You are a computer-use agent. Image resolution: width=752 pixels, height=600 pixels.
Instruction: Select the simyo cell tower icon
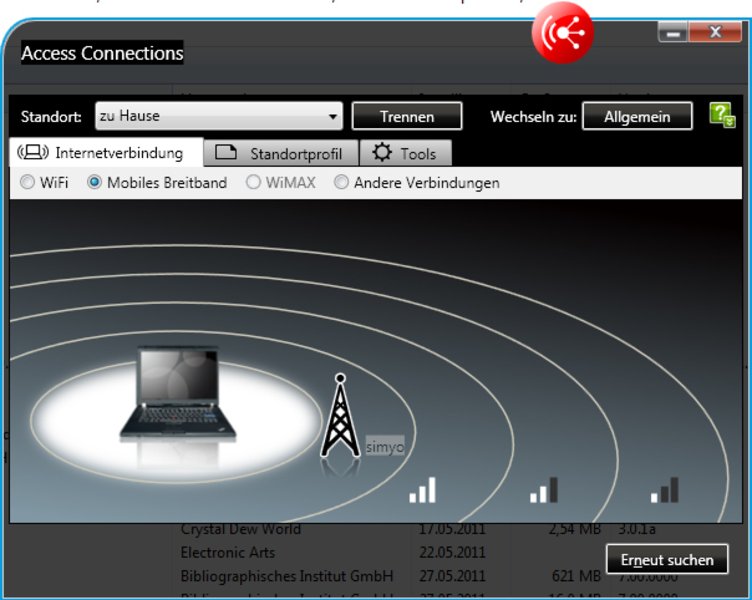point(340,415)
